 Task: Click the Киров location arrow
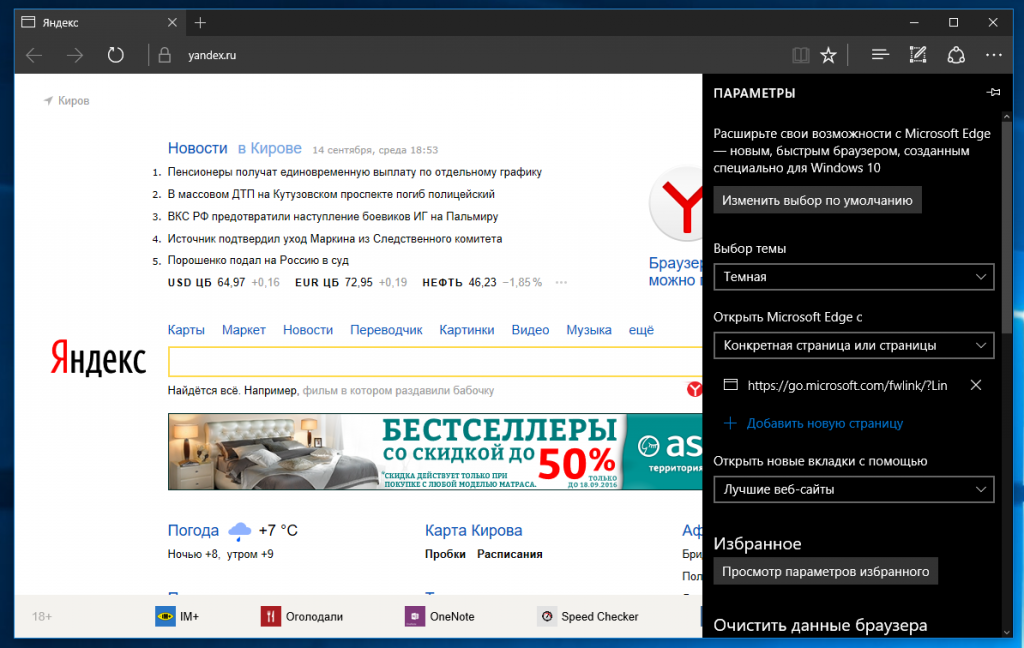pos(48,101)
